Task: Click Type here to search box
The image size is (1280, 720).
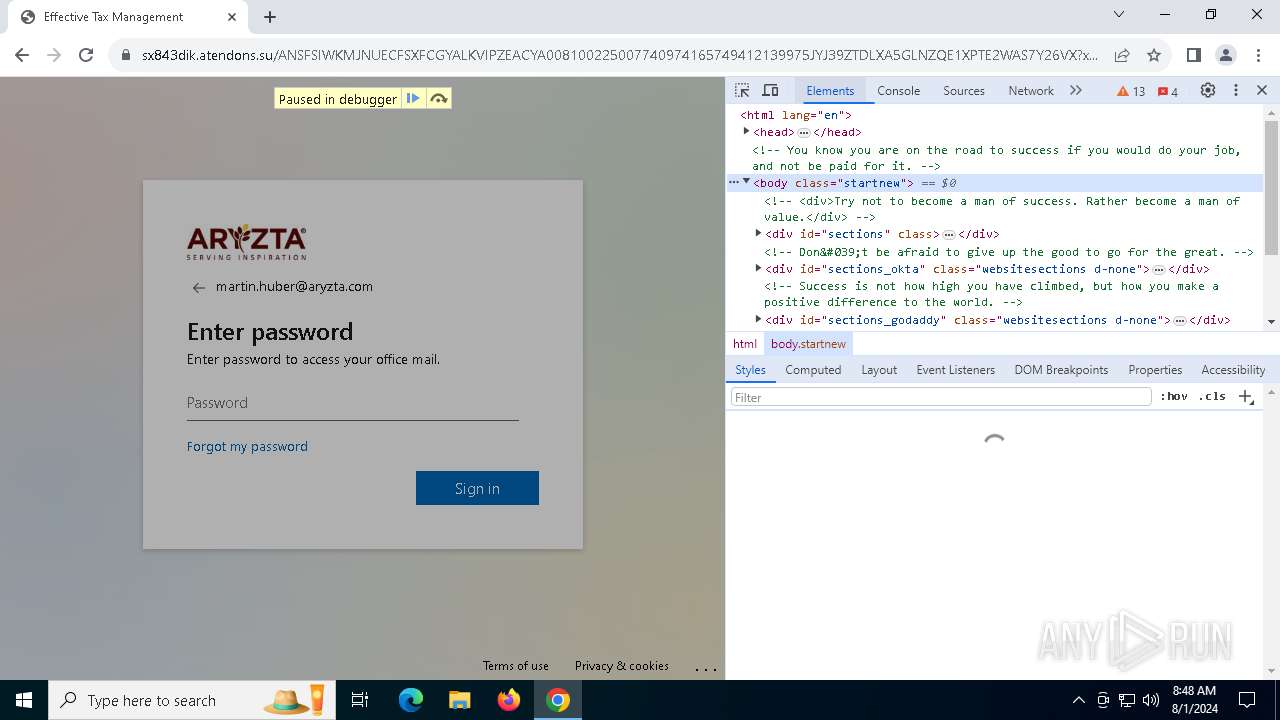Action: (191, 700)
